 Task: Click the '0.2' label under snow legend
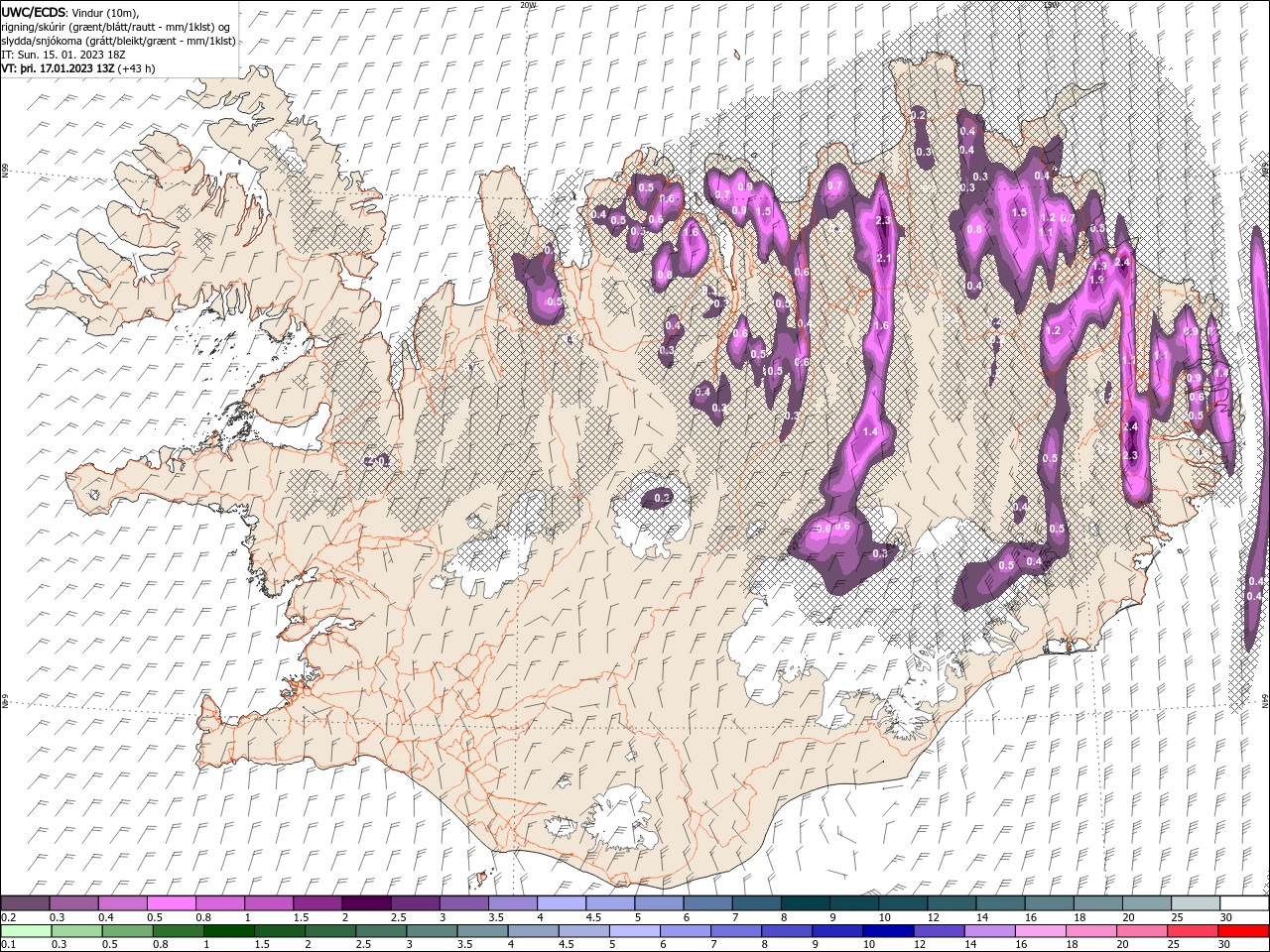coord(7,917)
